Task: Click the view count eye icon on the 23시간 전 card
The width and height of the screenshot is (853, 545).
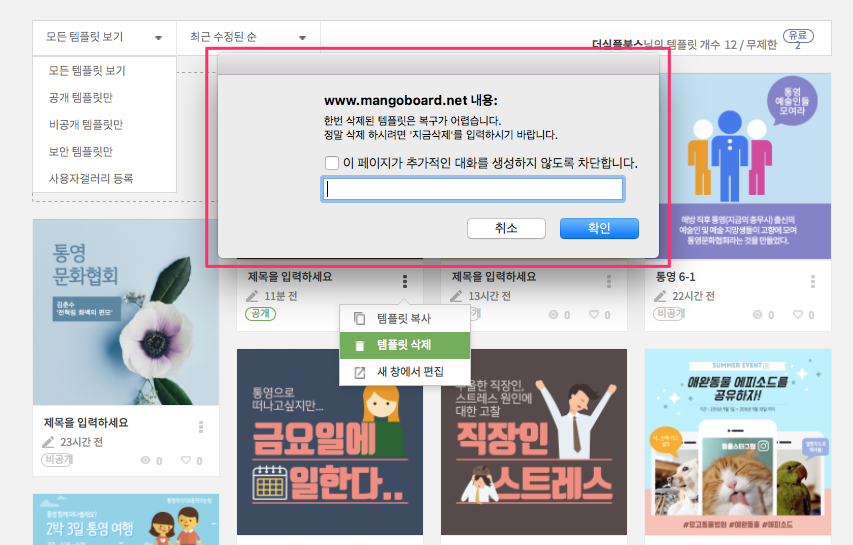Action: pos(145,460)
